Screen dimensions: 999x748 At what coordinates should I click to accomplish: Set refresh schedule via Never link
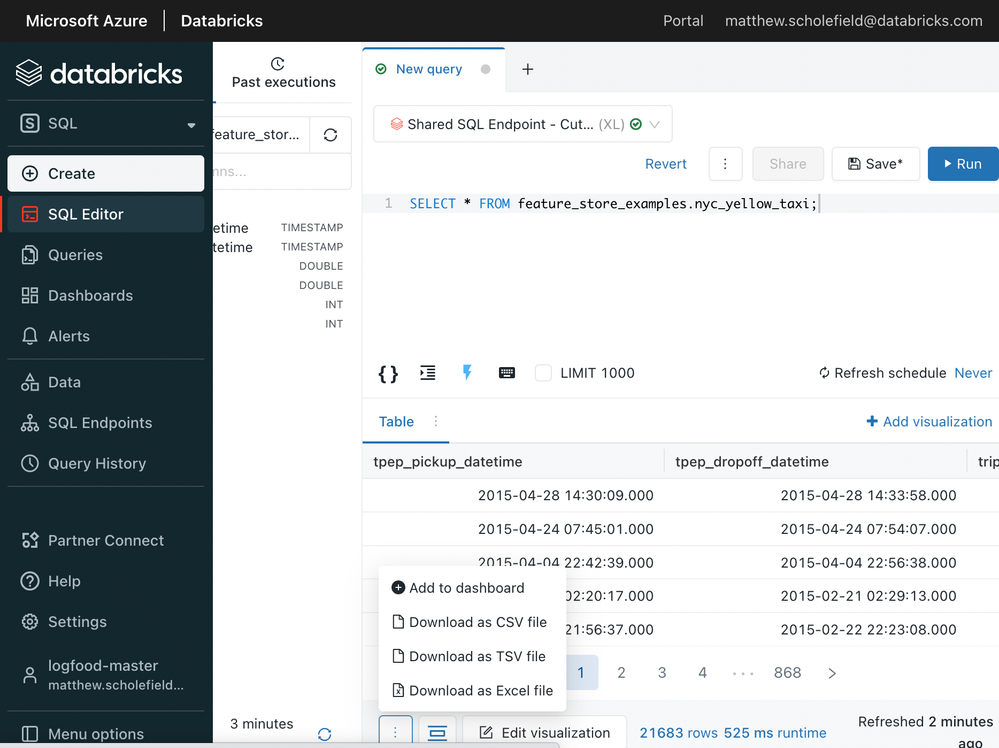[x=973, y=373]
